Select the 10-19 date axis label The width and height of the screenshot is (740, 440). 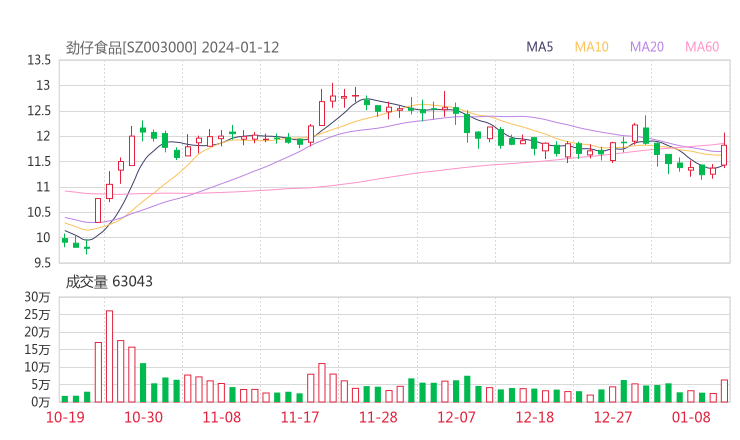pos(65,417)
